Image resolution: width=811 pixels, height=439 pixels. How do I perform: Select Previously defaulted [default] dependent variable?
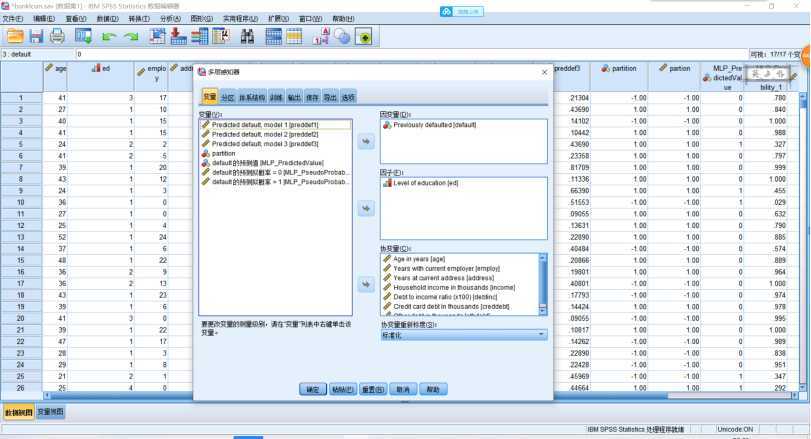(x=434, y=125)
